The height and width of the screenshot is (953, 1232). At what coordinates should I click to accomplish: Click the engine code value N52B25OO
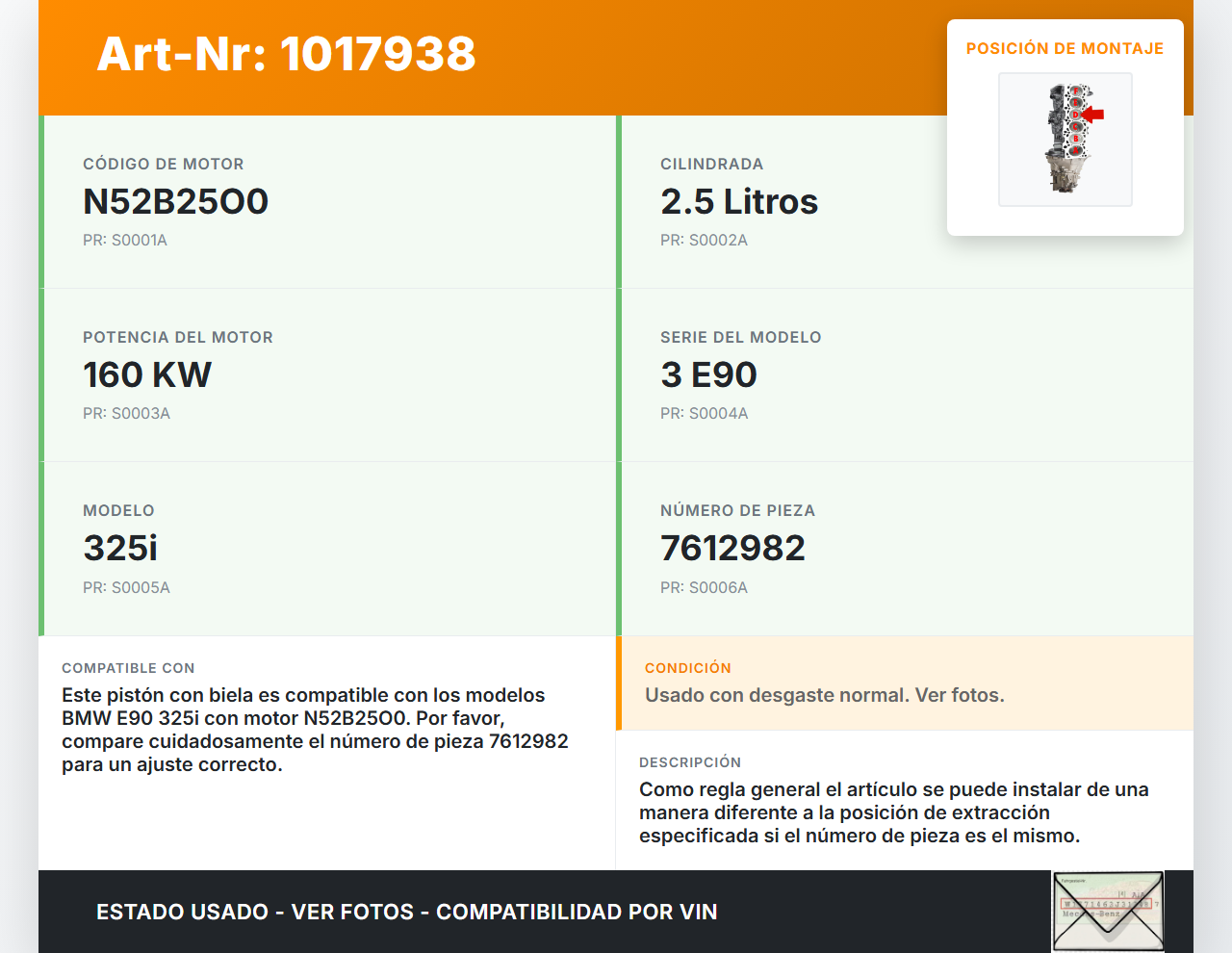coord(175,201)
